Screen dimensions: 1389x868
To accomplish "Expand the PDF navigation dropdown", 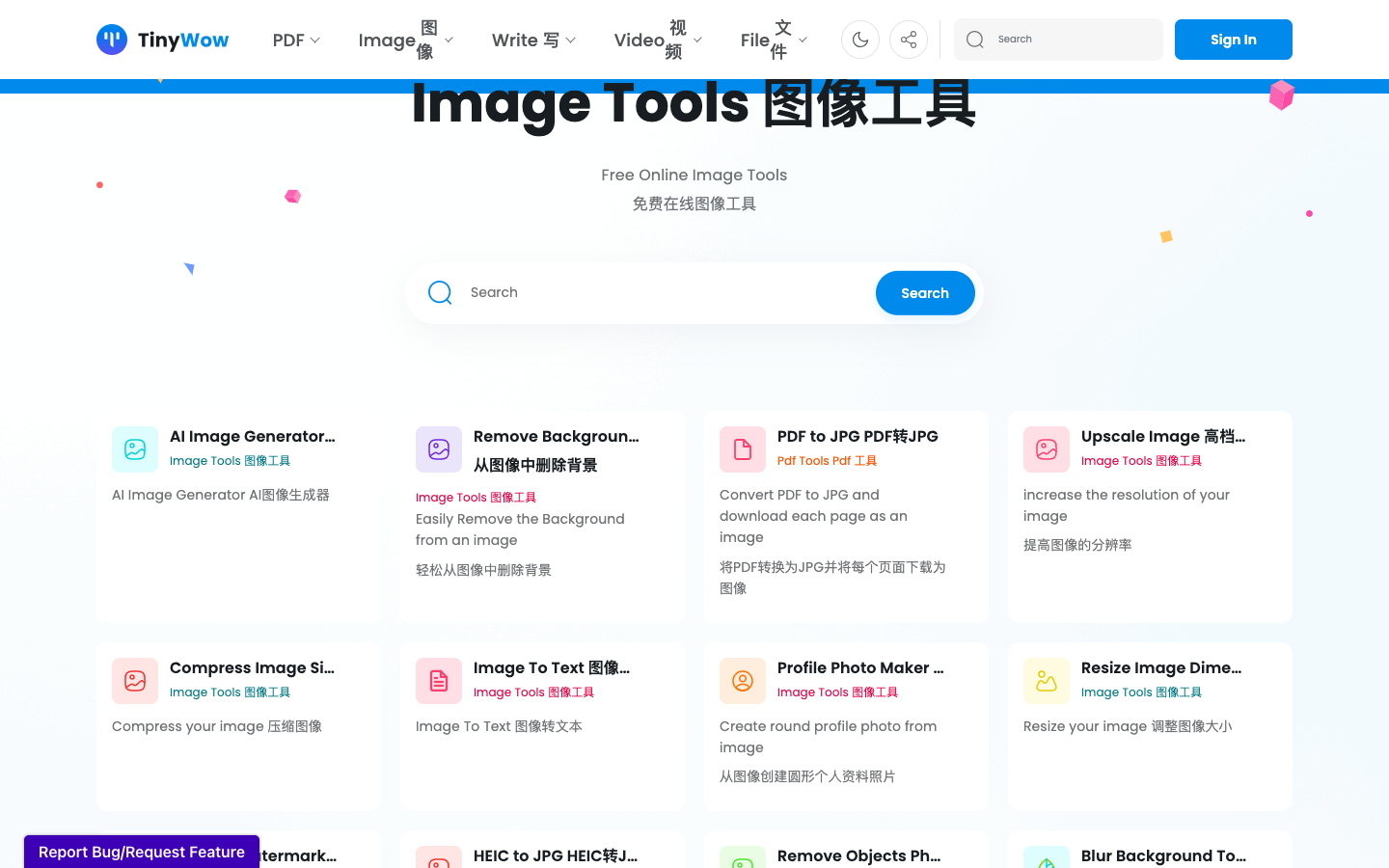I will pos(295,40).
